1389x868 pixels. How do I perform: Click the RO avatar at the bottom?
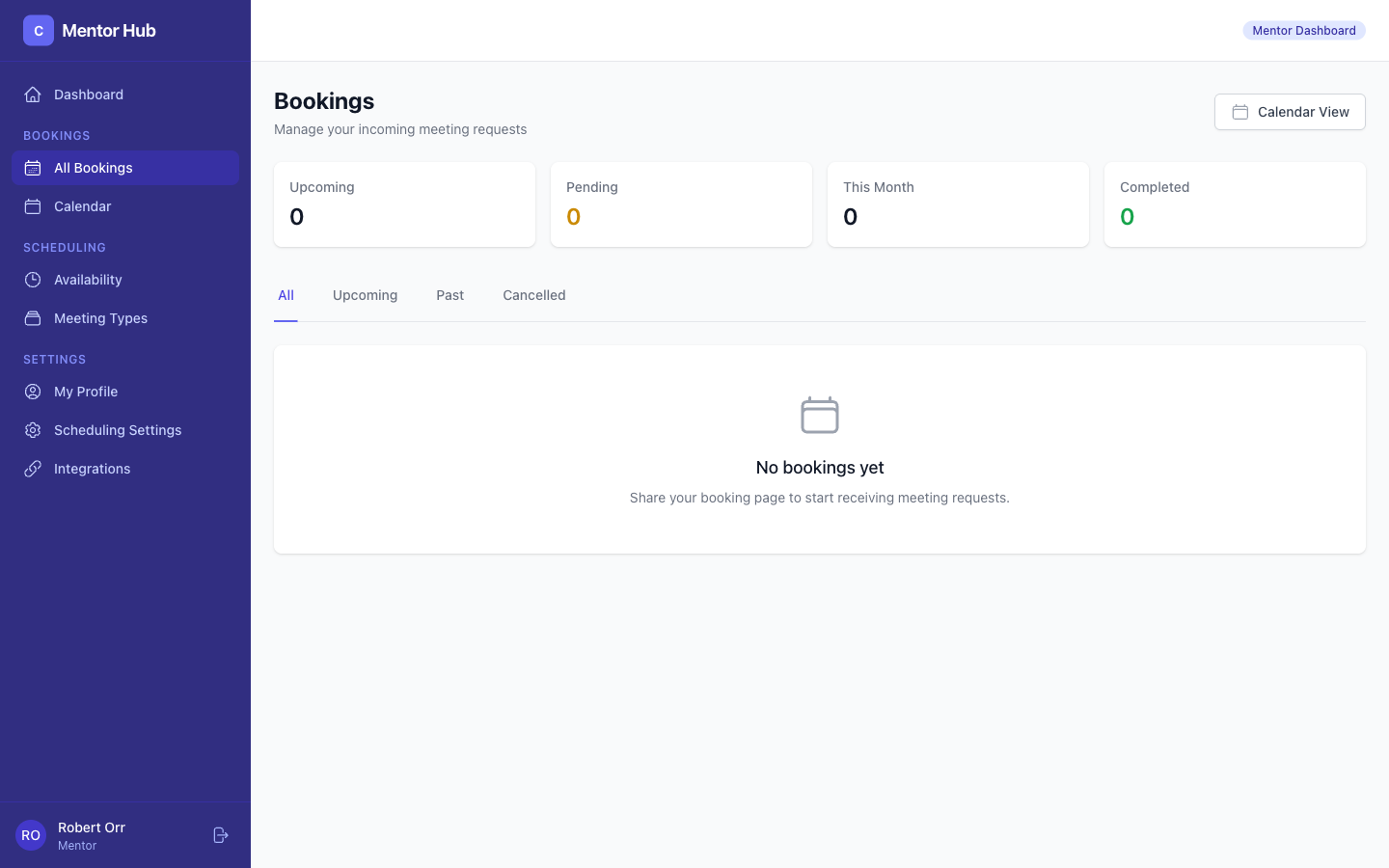tap(30, 835)
